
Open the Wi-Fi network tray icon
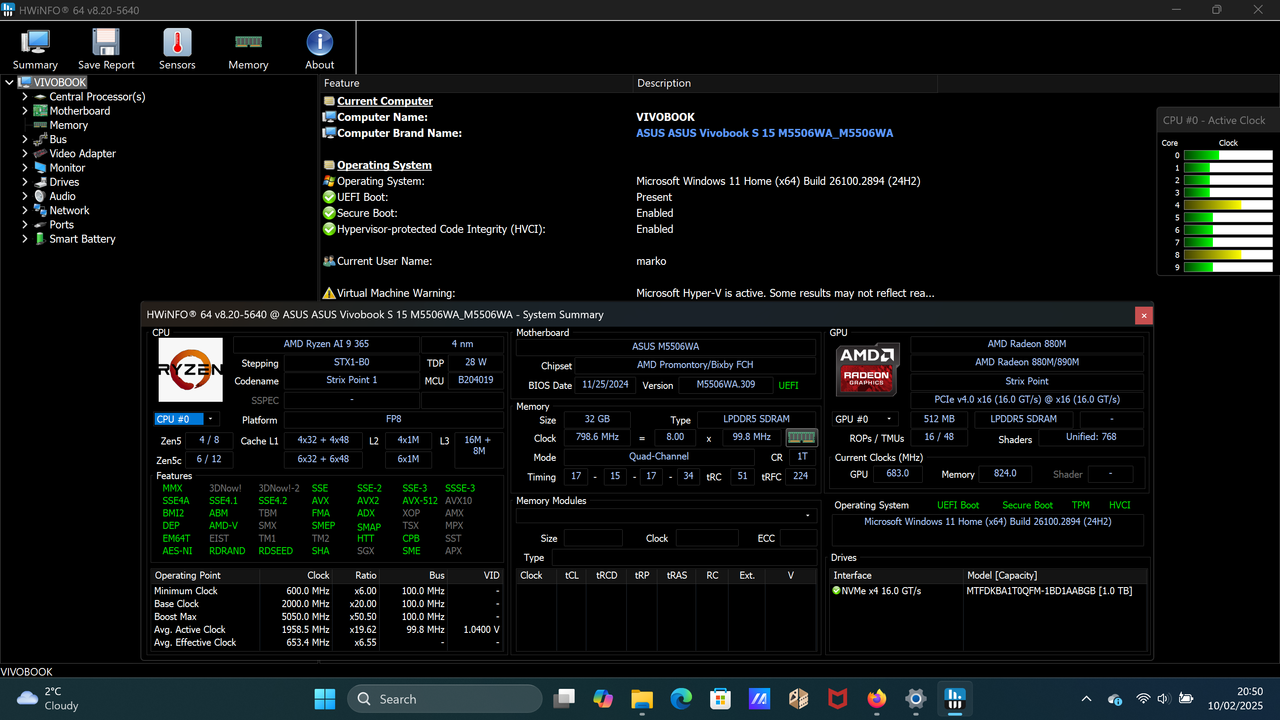[1143, 699]
